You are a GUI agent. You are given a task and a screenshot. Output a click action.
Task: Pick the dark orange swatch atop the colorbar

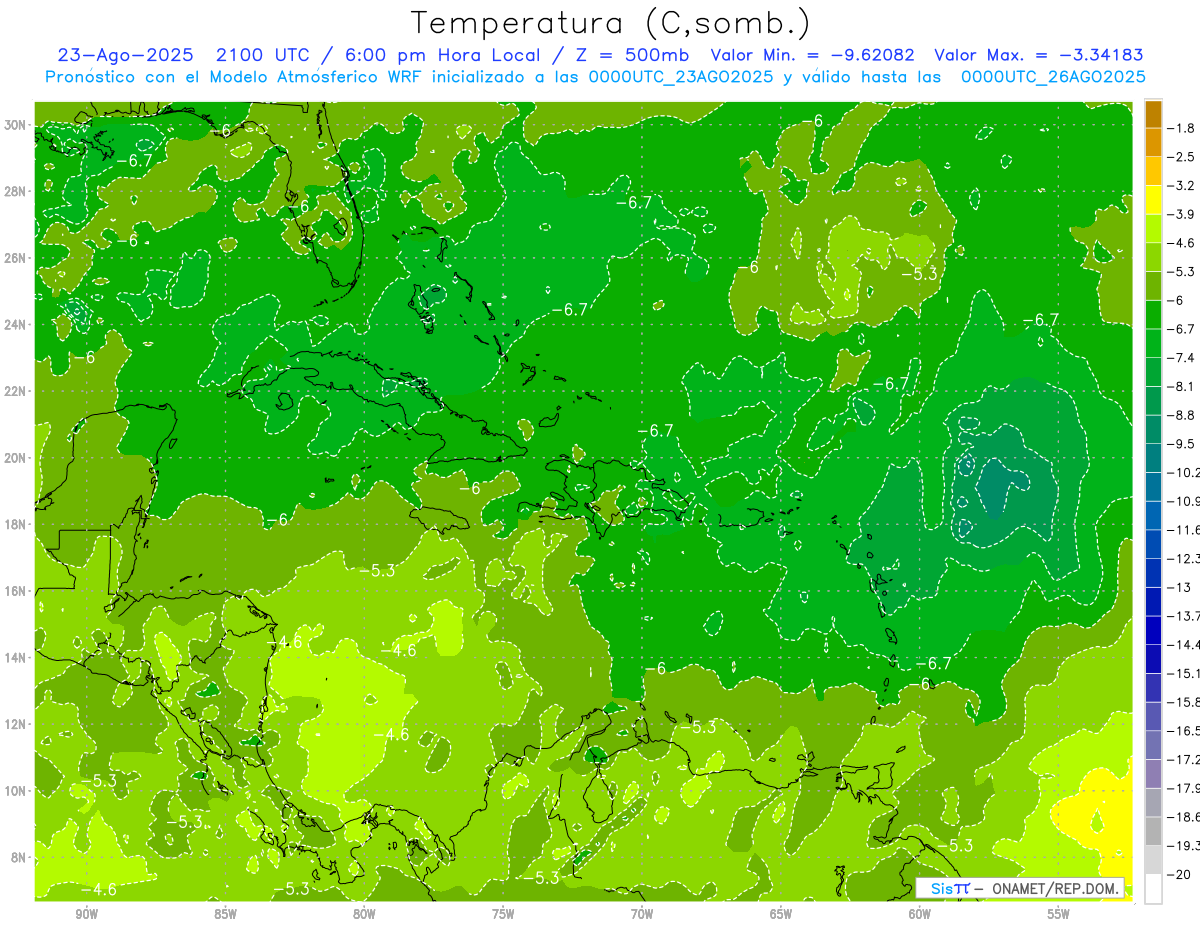click(x=1153, y=114)
